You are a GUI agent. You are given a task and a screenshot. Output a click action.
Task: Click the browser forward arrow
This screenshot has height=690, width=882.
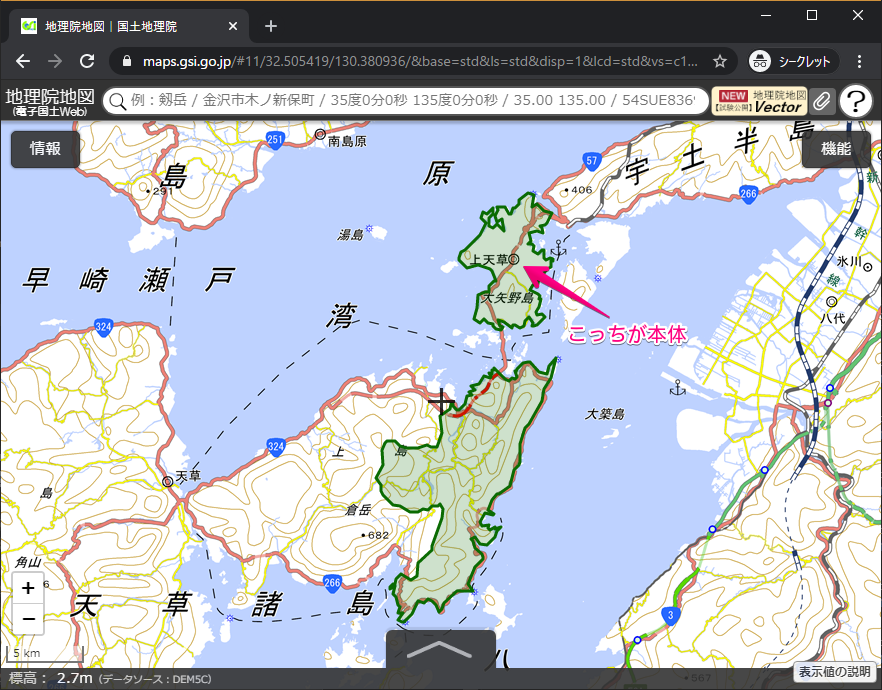point(55,61)
